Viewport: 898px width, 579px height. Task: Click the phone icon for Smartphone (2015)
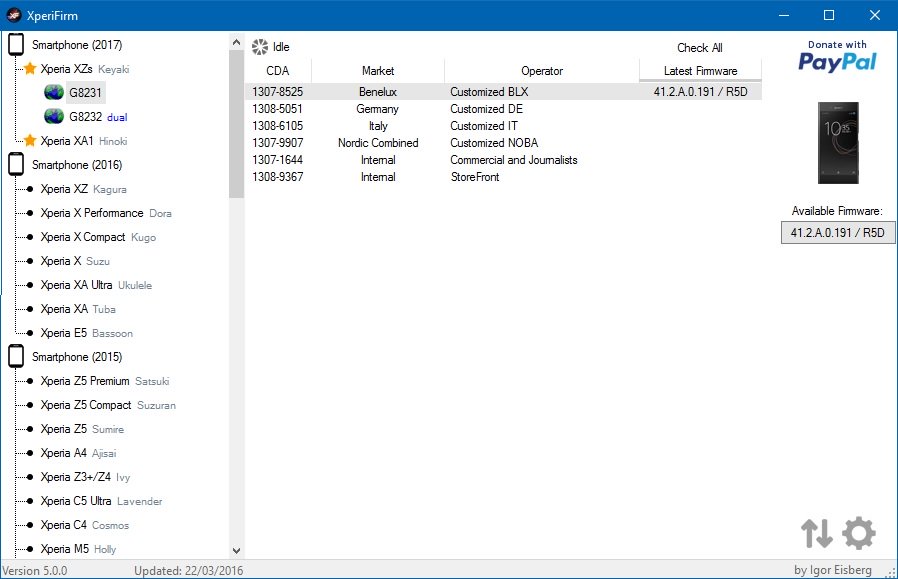[16, 356]
